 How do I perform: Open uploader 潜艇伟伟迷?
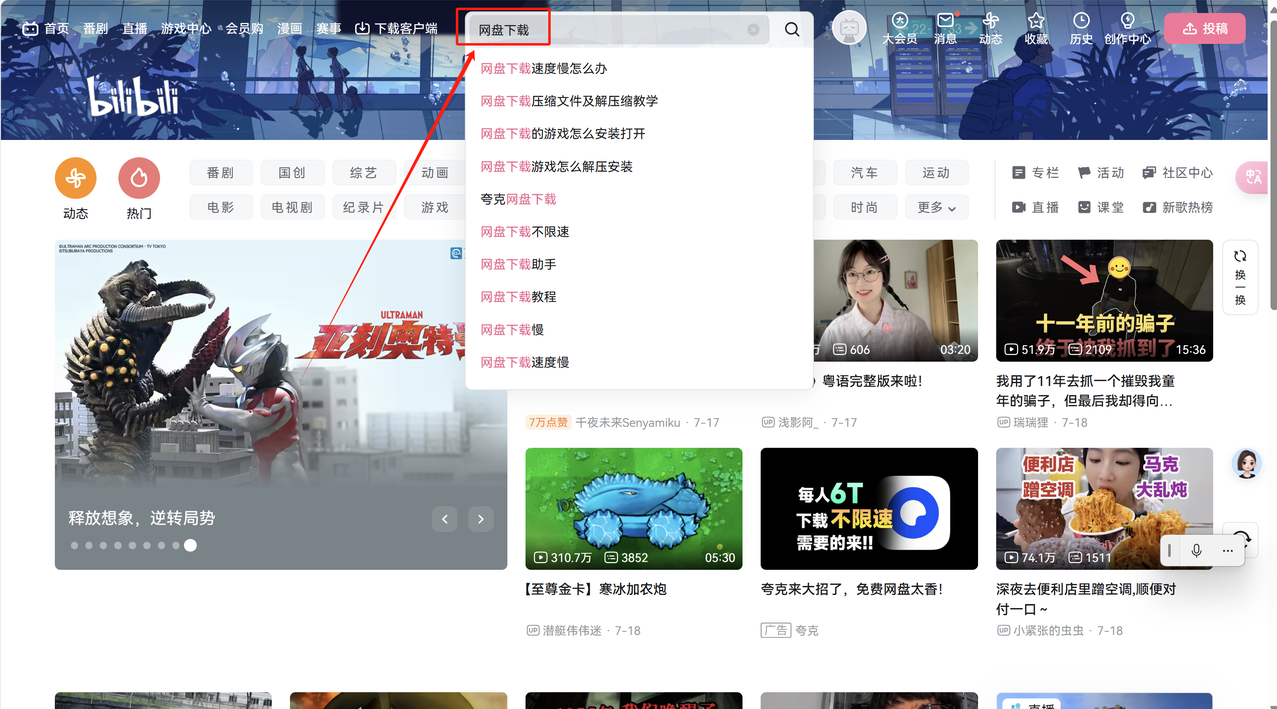573,630
